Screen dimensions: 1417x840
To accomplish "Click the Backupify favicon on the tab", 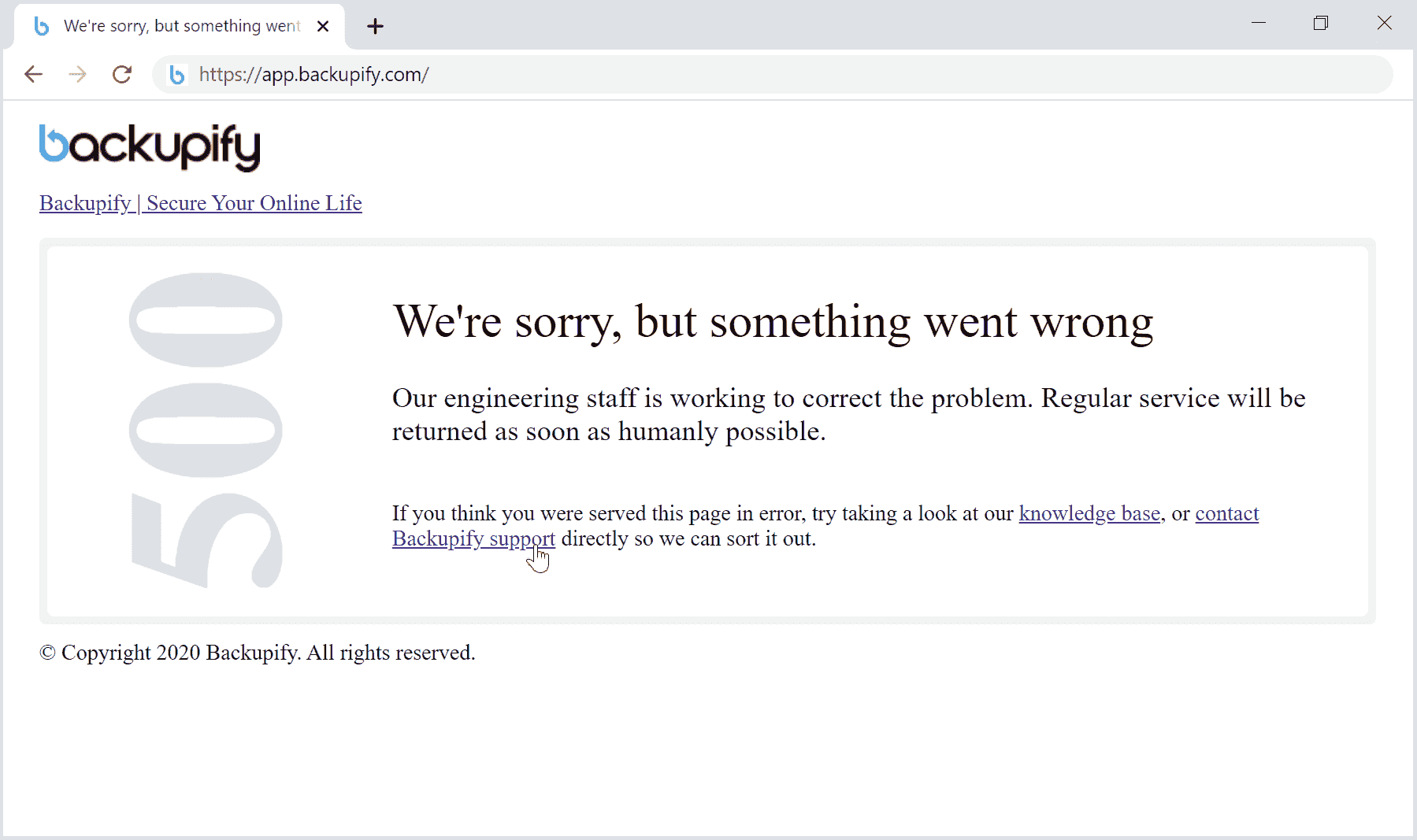I will tap(42, 26).
